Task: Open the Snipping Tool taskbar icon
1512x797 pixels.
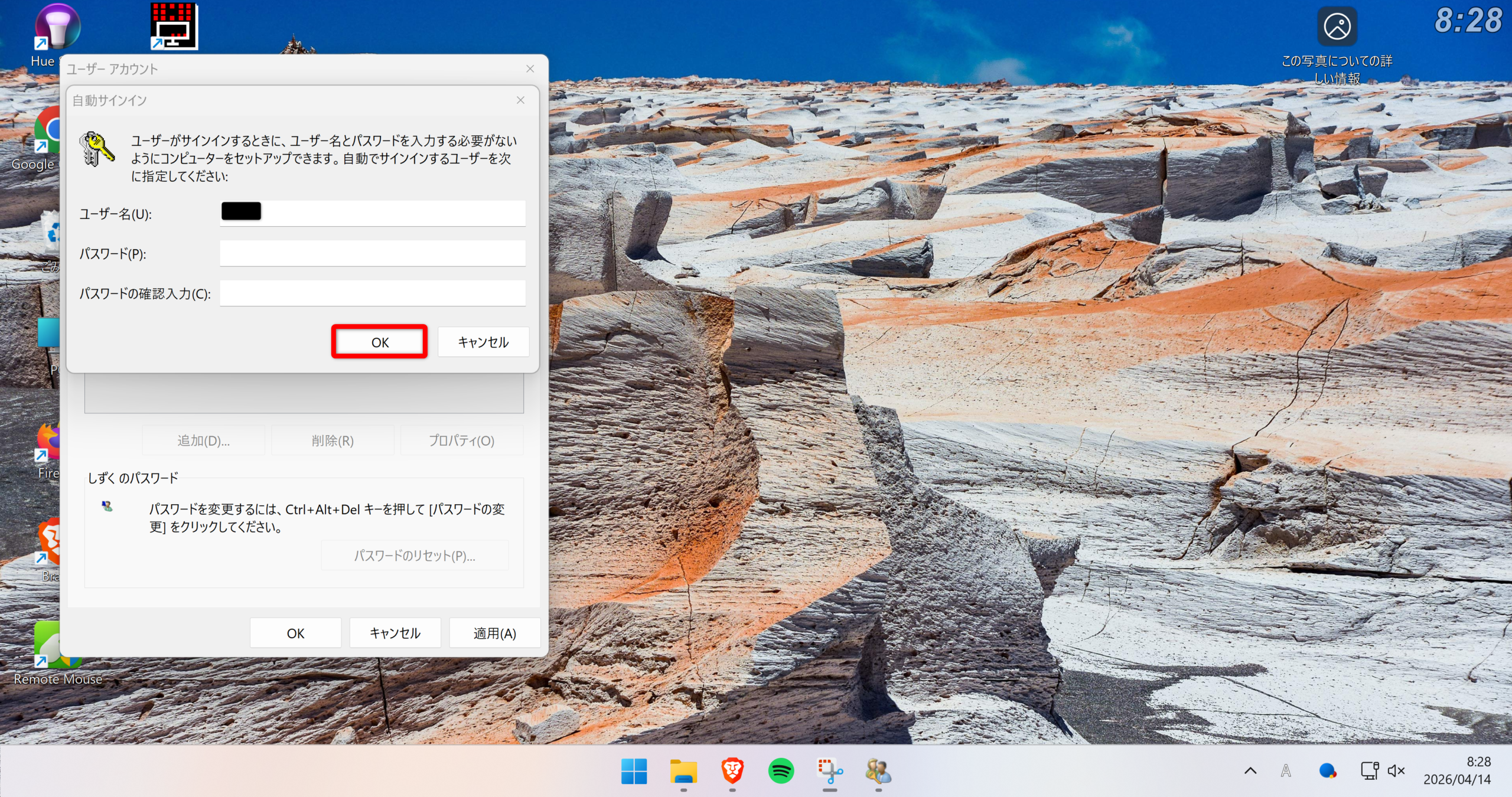Action: pyautogui.click(x=830, y=771)
